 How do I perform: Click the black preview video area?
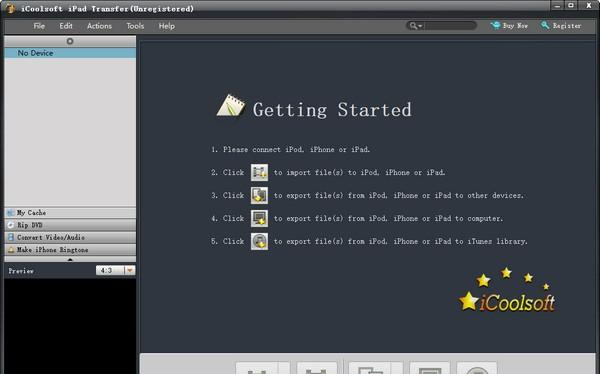pyautogui.click(x=70, y=326)
